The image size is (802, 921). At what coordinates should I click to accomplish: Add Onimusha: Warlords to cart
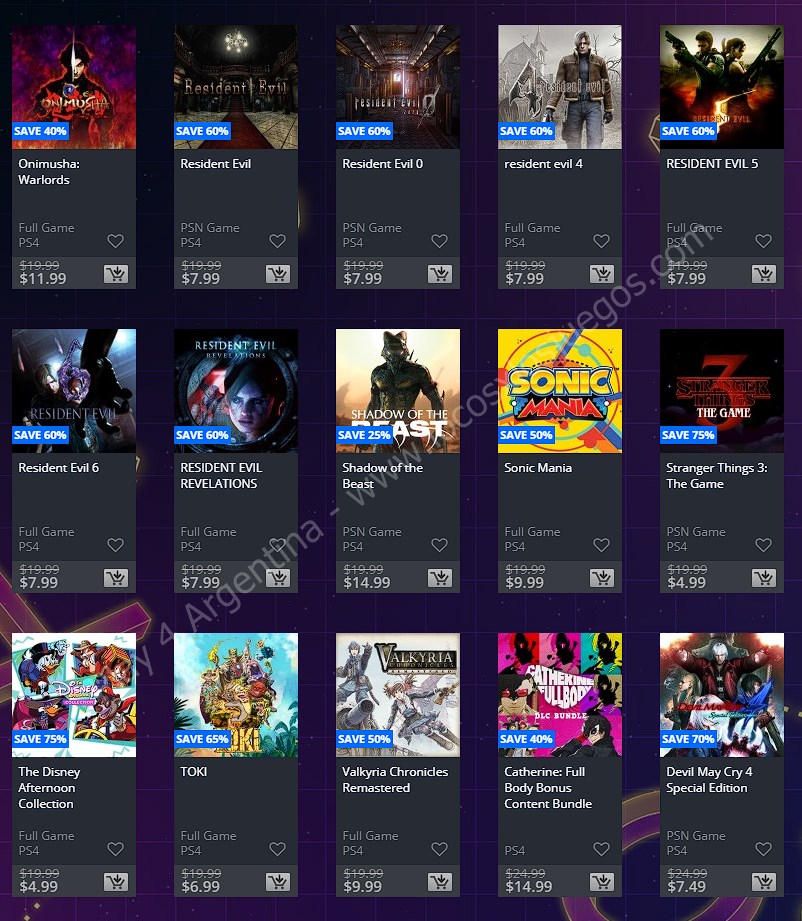click(x=116, y=274)
